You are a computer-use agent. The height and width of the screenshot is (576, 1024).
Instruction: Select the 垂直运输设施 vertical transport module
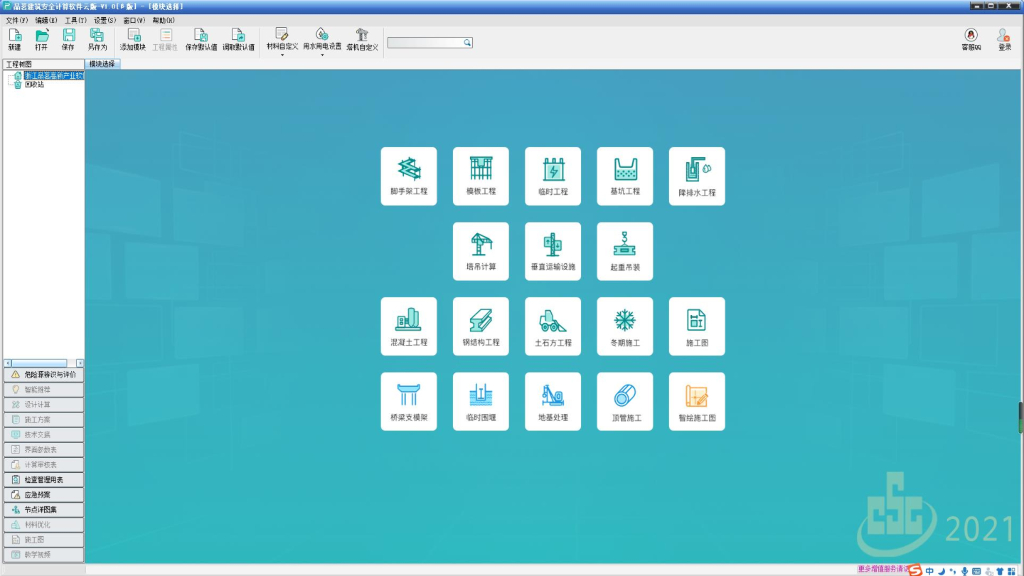click(x=552, y=251)
